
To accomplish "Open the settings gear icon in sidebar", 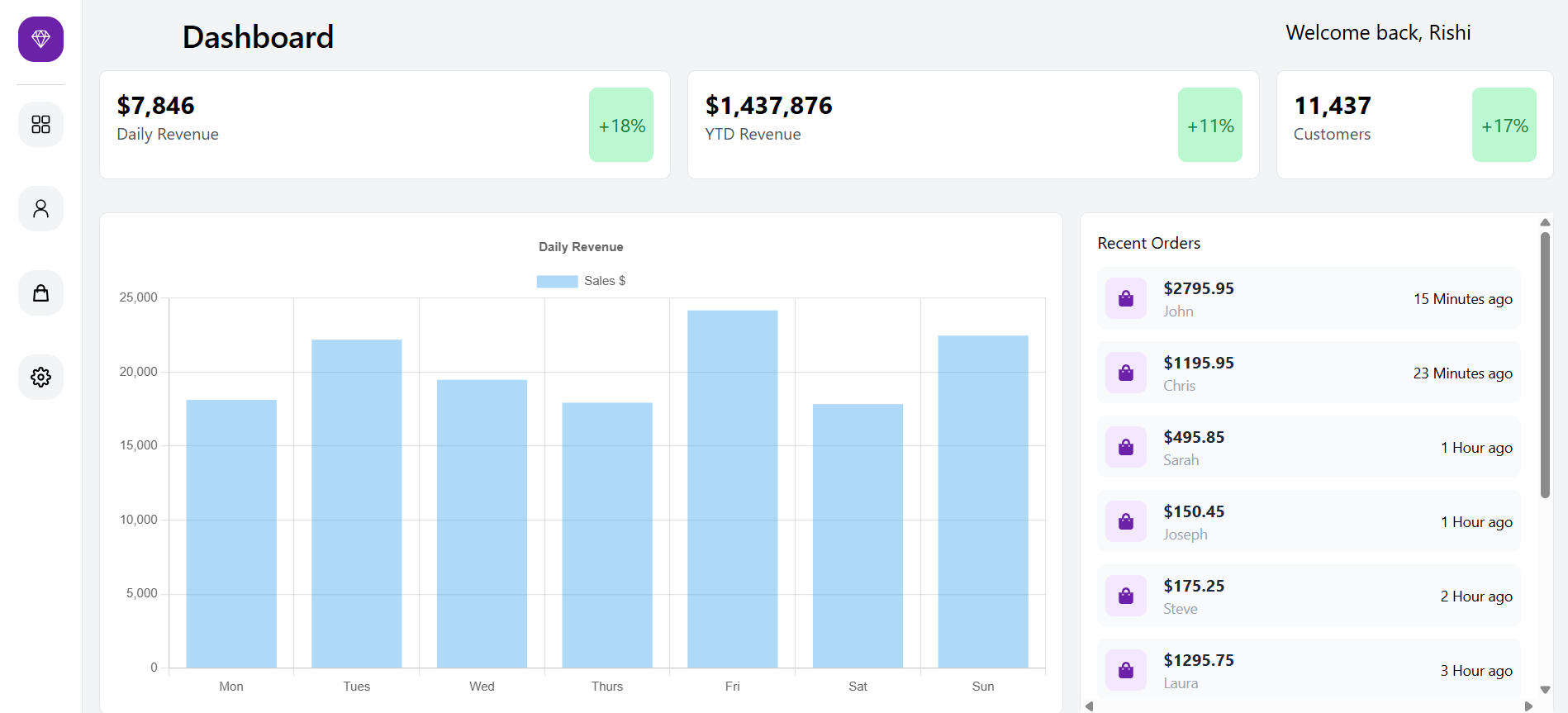I will click(x=40, y=377).
